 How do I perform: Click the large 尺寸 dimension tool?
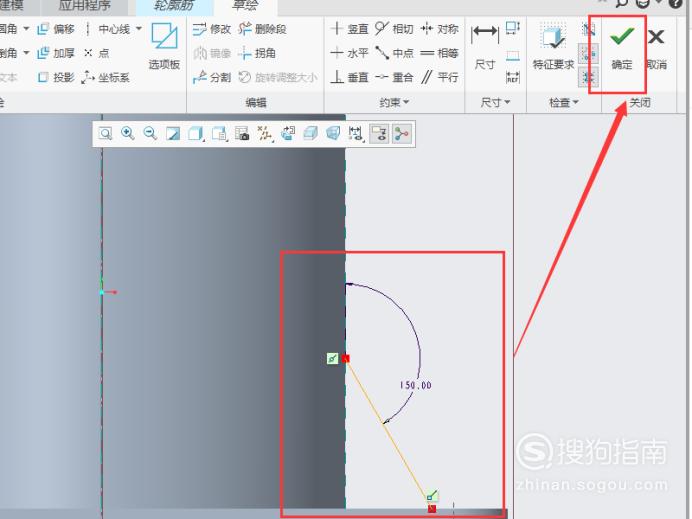[x=485, y=47]
